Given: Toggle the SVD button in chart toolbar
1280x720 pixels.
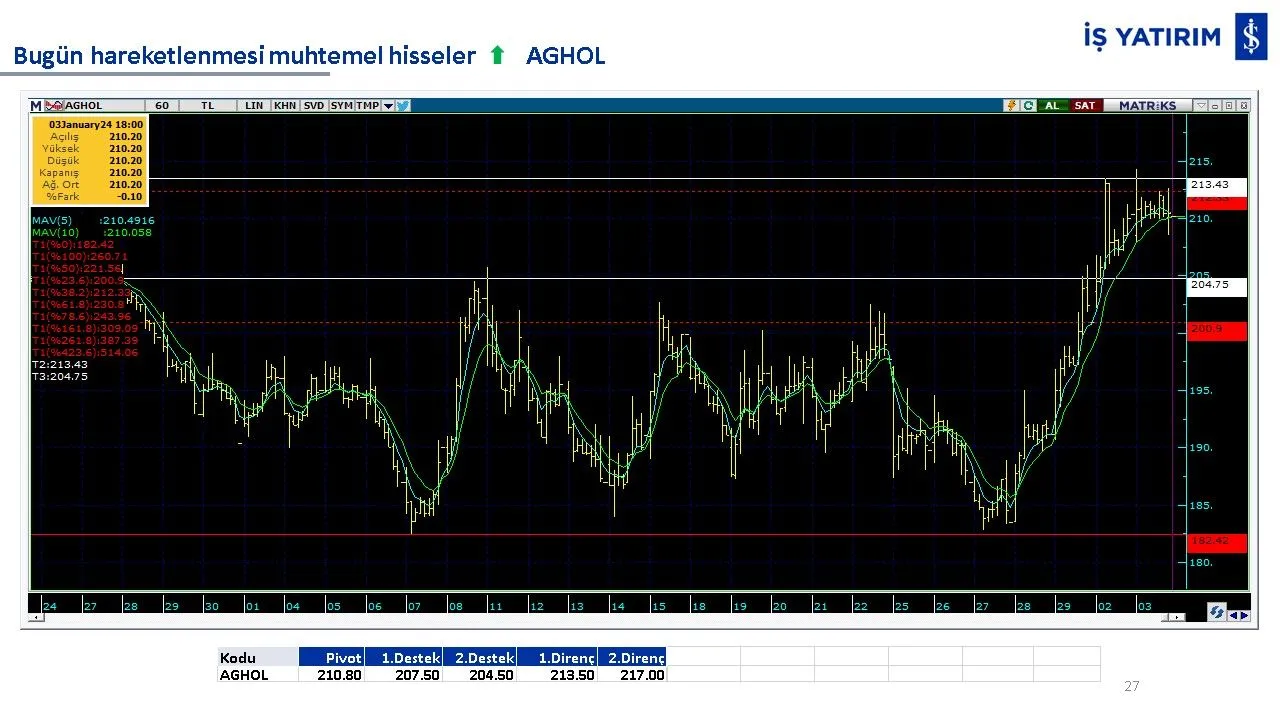Looking at the screenshot, I should coord(314,105).
